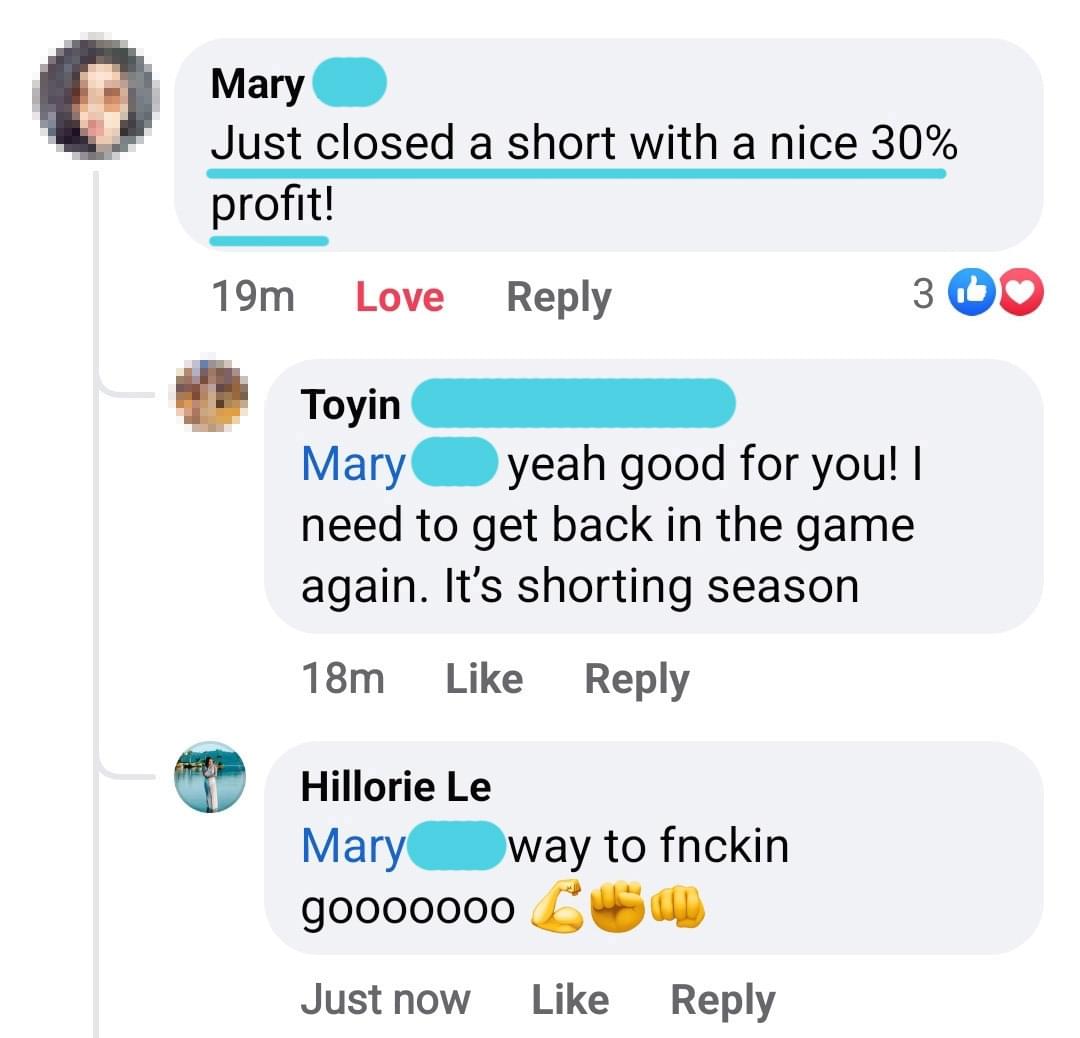Open Hillorie Le's profile picture
1080x1038 pixels.
(x=210, y=777)
